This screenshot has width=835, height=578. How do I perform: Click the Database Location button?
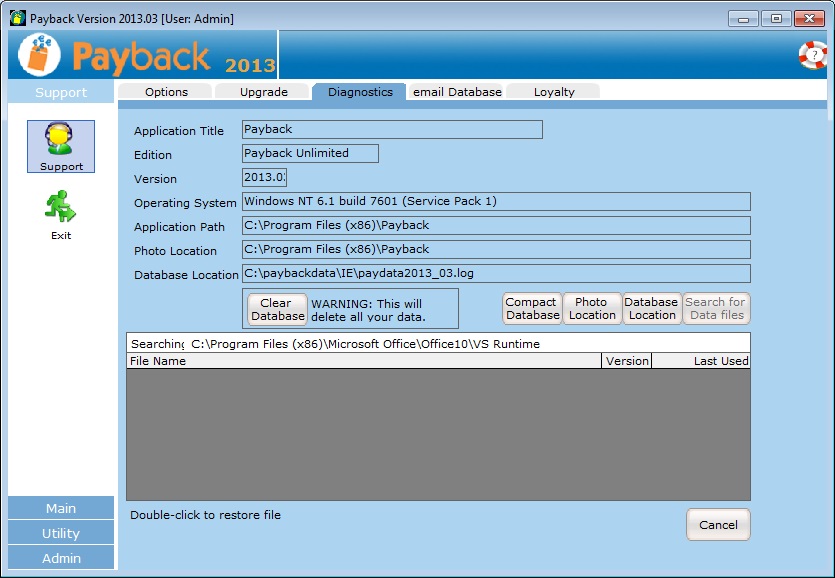pos(652,309)
